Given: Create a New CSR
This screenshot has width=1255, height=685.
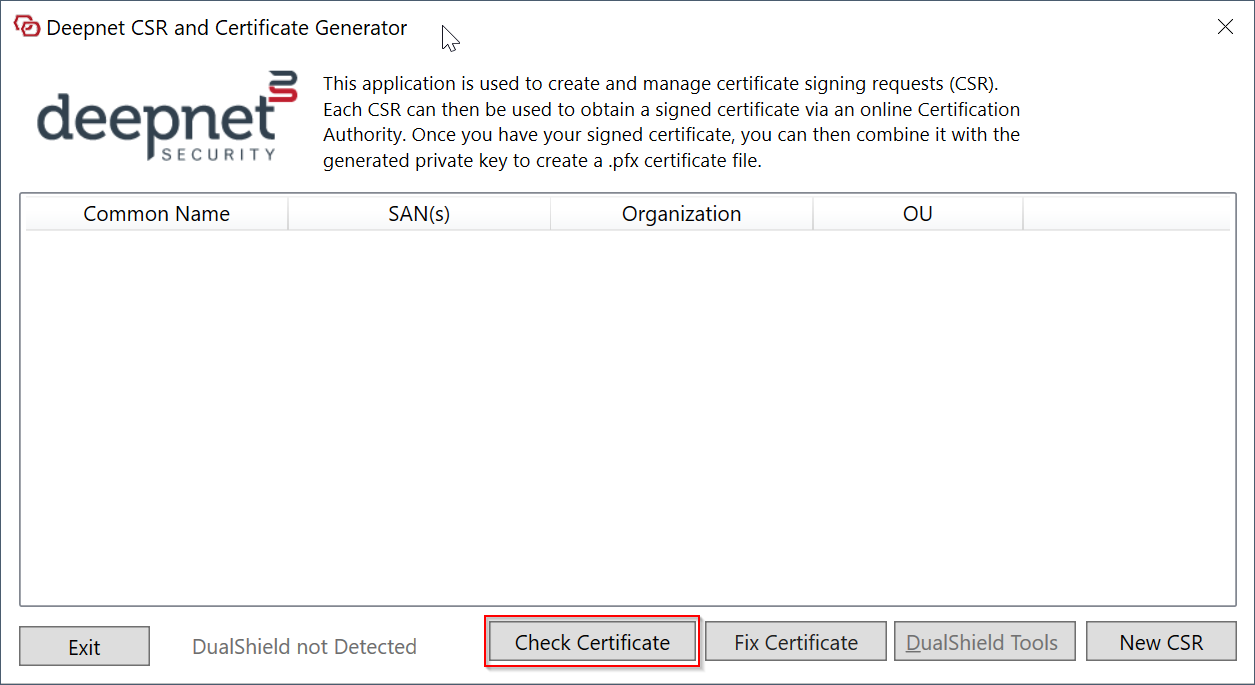Looking at the screenshot, I should pos(1161,642).
